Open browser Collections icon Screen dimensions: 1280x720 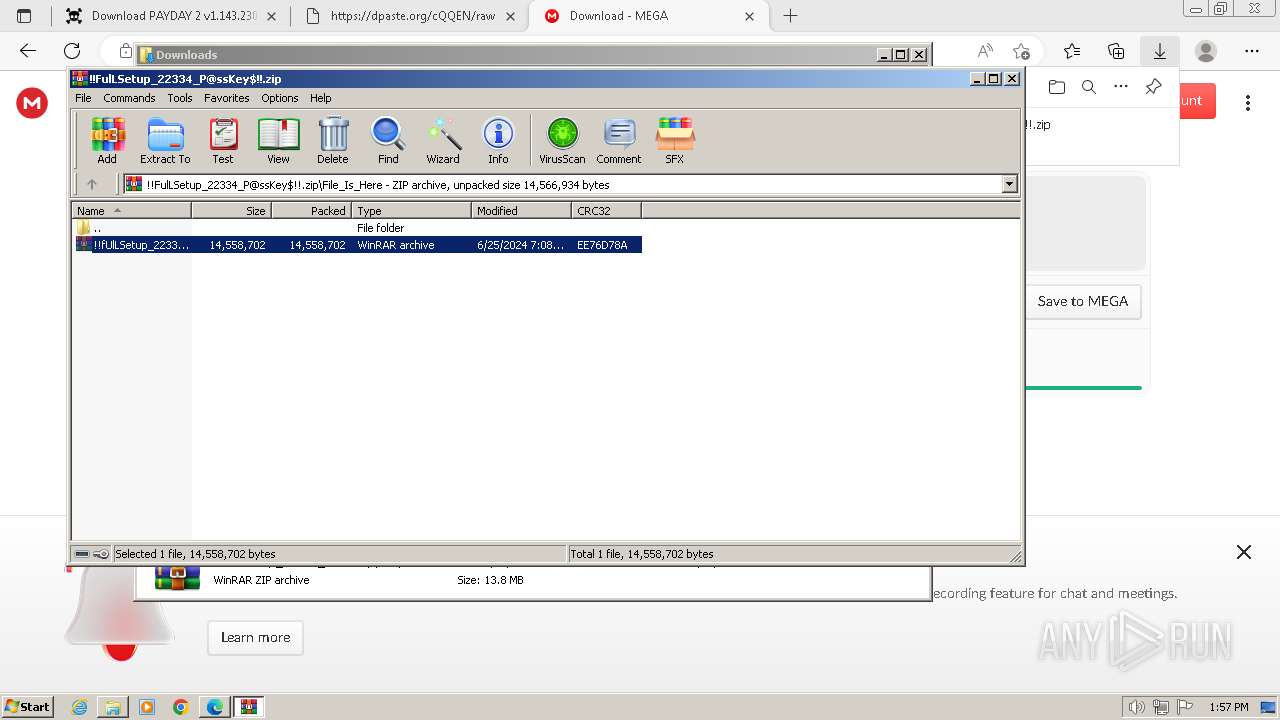tap(1116, 51)
